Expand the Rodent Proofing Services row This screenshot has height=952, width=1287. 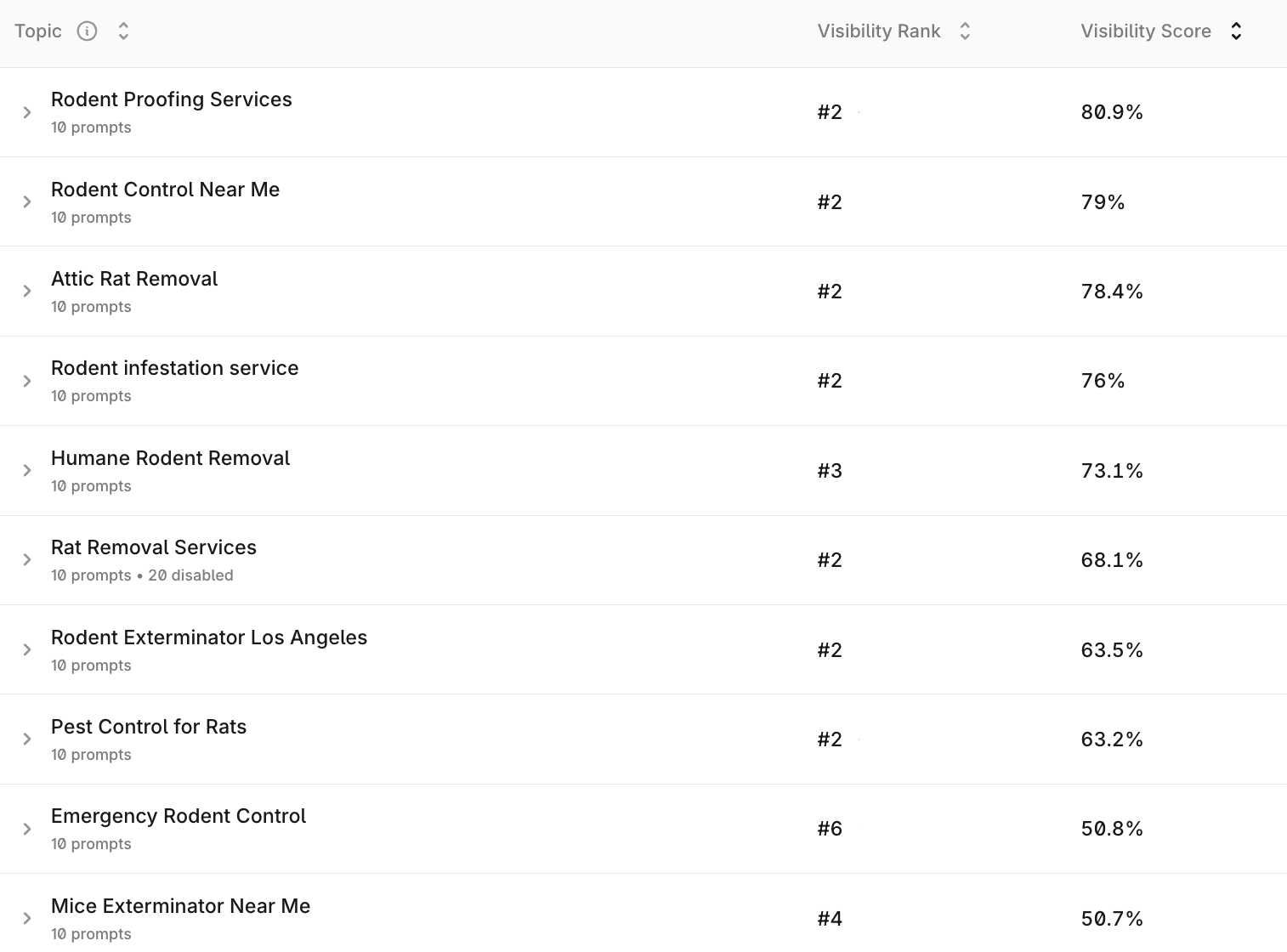coord(27,112)
